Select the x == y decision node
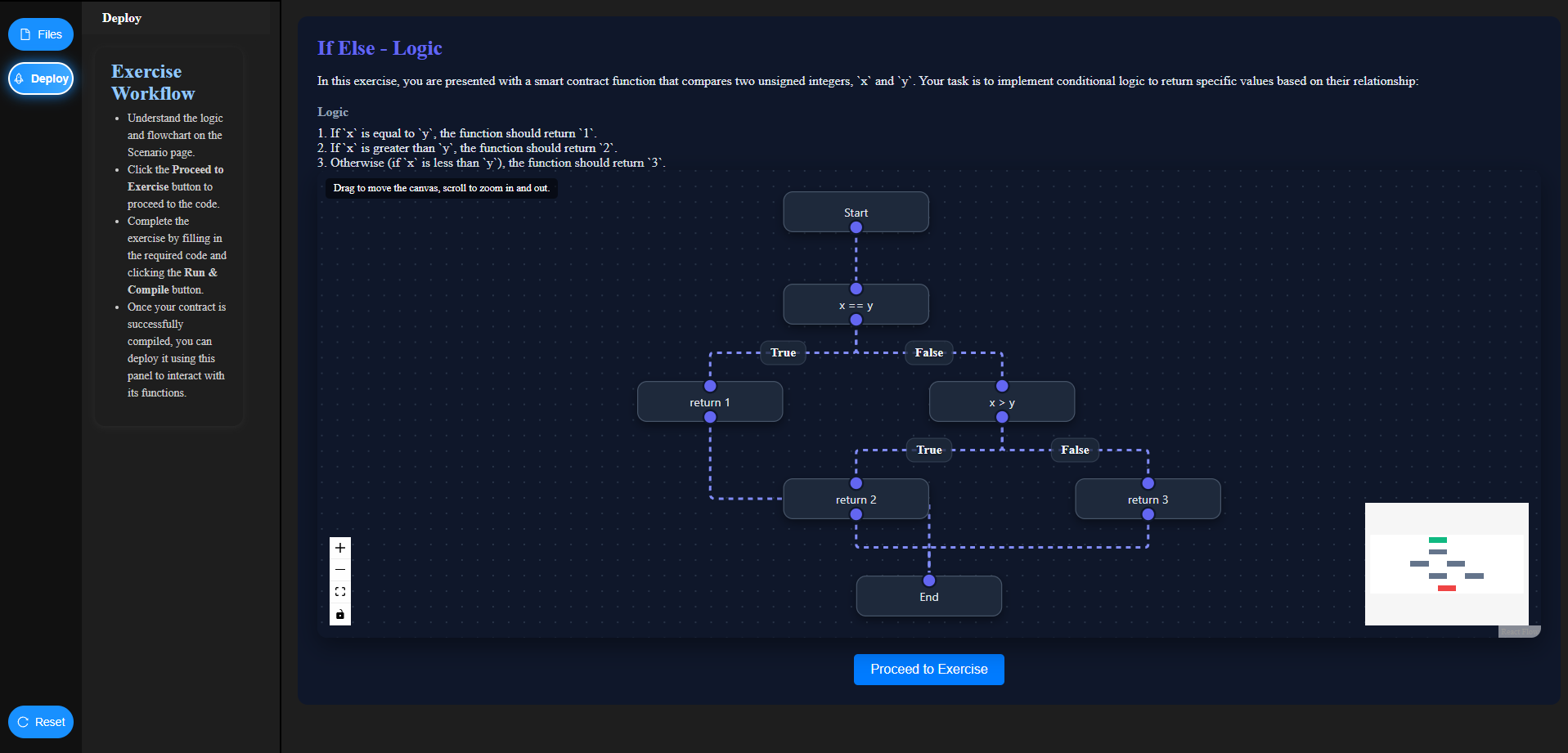The height and width of the screenshot is (753, 1568). click(x=856, y=303)
